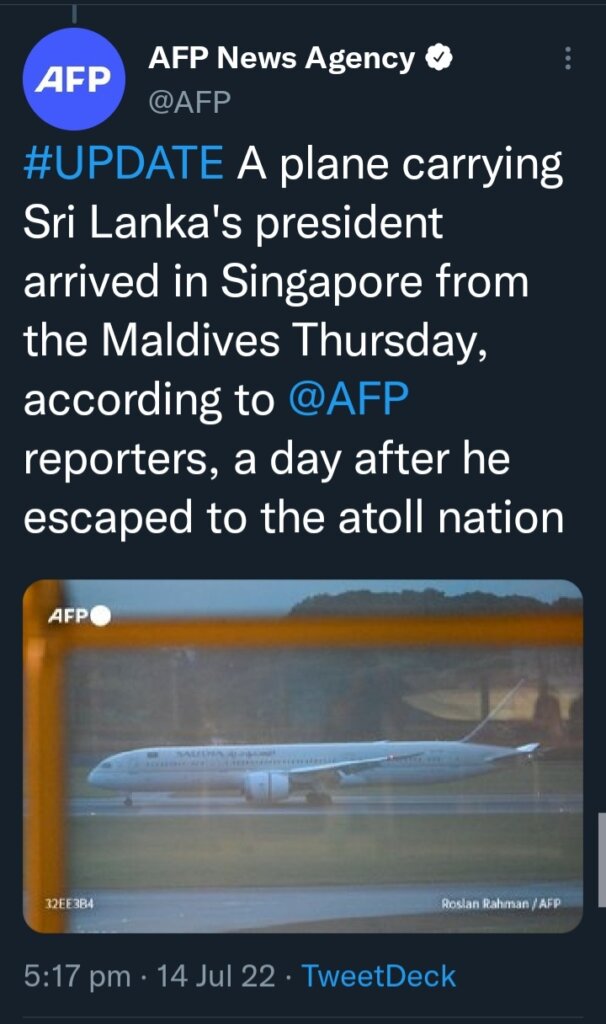Open the AFP round profile avatar

[x=73, y=79]
